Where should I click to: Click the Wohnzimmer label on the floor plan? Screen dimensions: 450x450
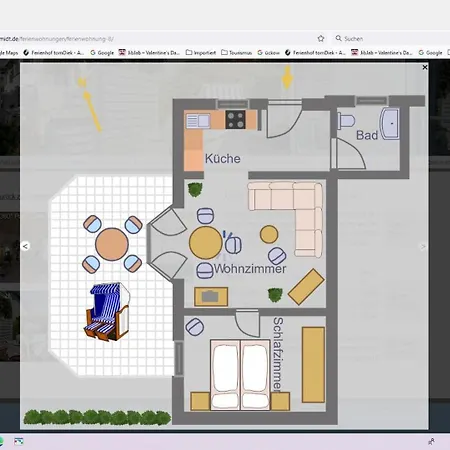tap(250, 269)
